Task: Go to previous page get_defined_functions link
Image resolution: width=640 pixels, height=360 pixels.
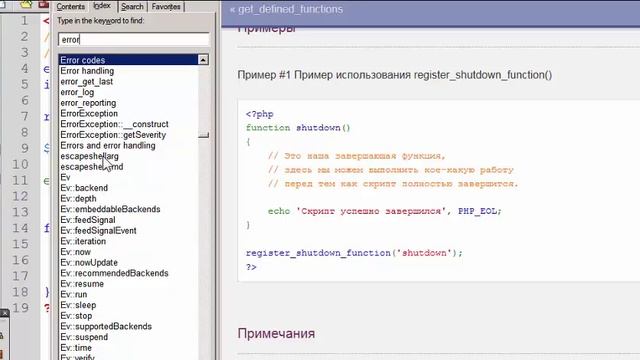Action: click(286, 9)
